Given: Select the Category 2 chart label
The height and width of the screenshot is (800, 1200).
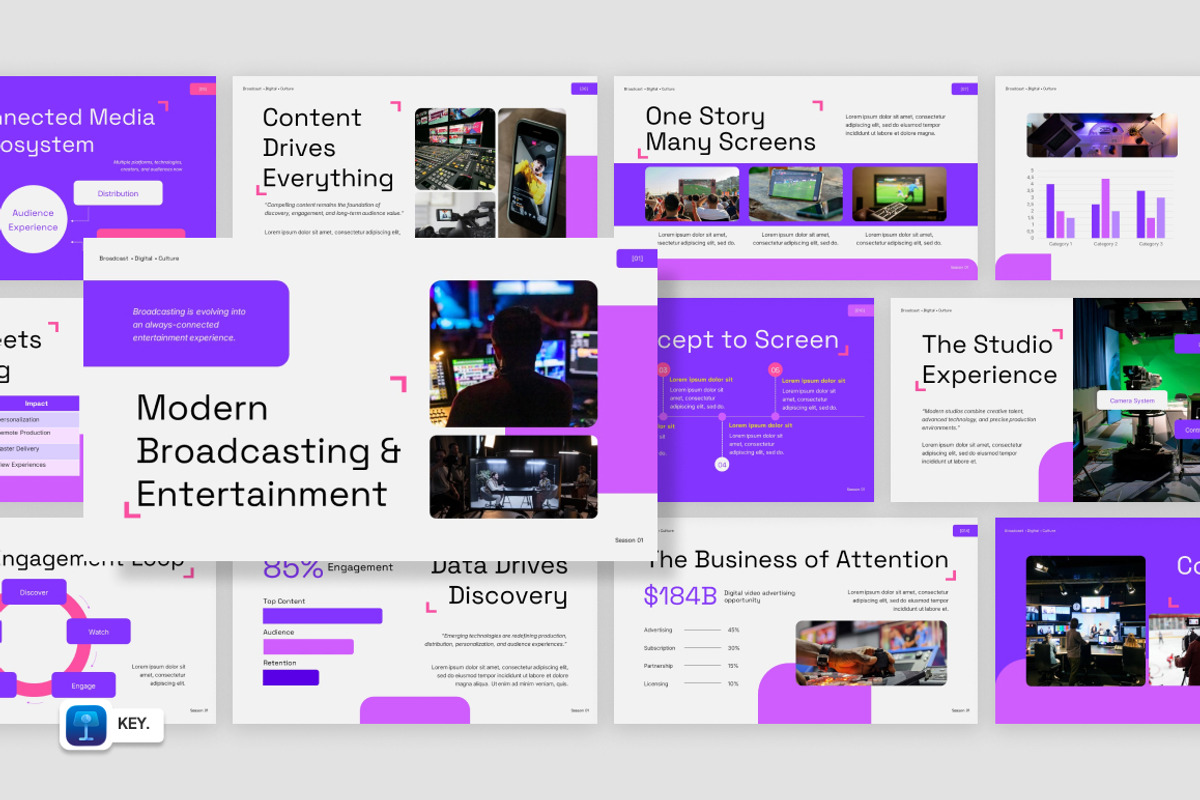Looking at the screenshot, I should point(1105,244).
